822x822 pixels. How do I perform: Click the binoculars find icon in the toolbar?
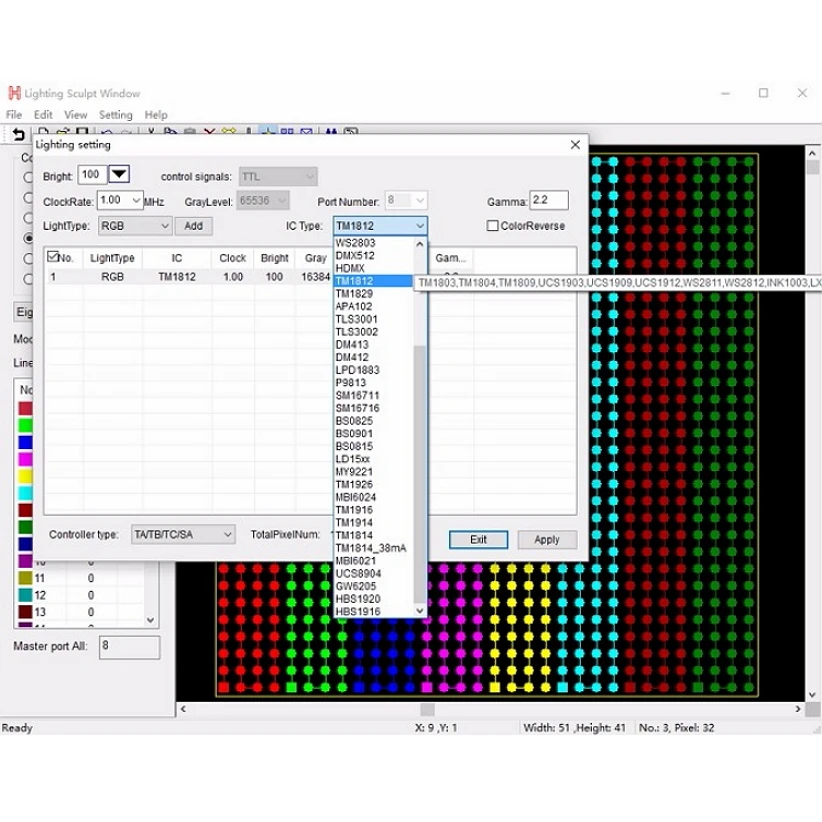[331, 131]
